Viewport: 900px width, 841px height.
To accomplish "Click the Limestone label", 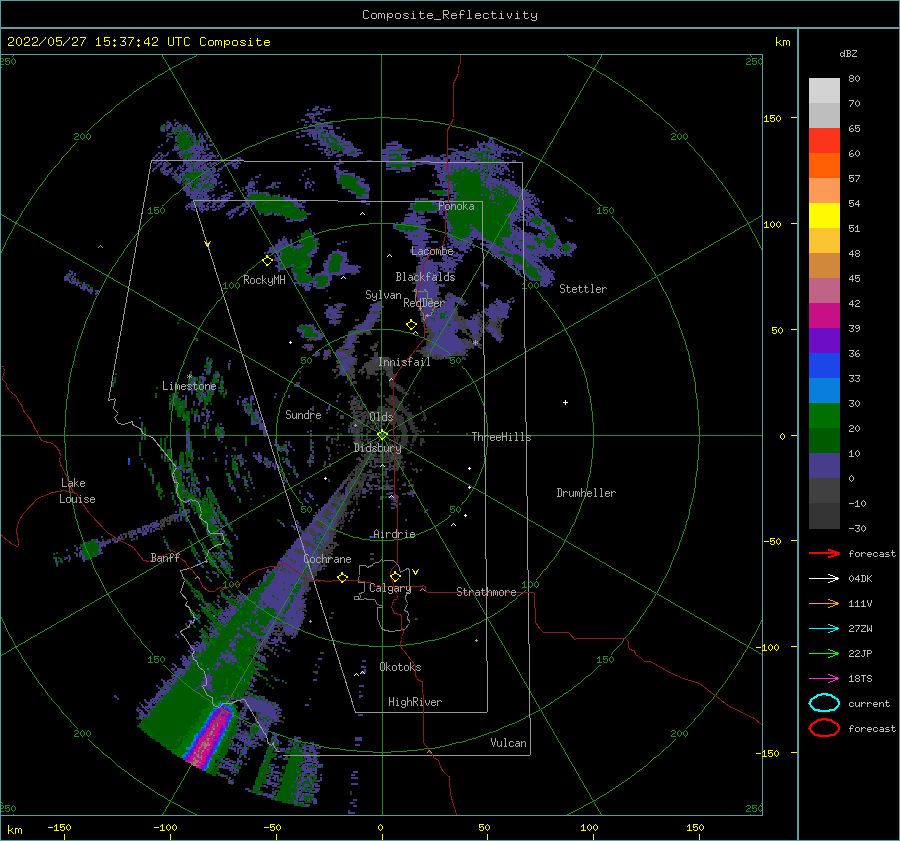I will pos(189,386).
